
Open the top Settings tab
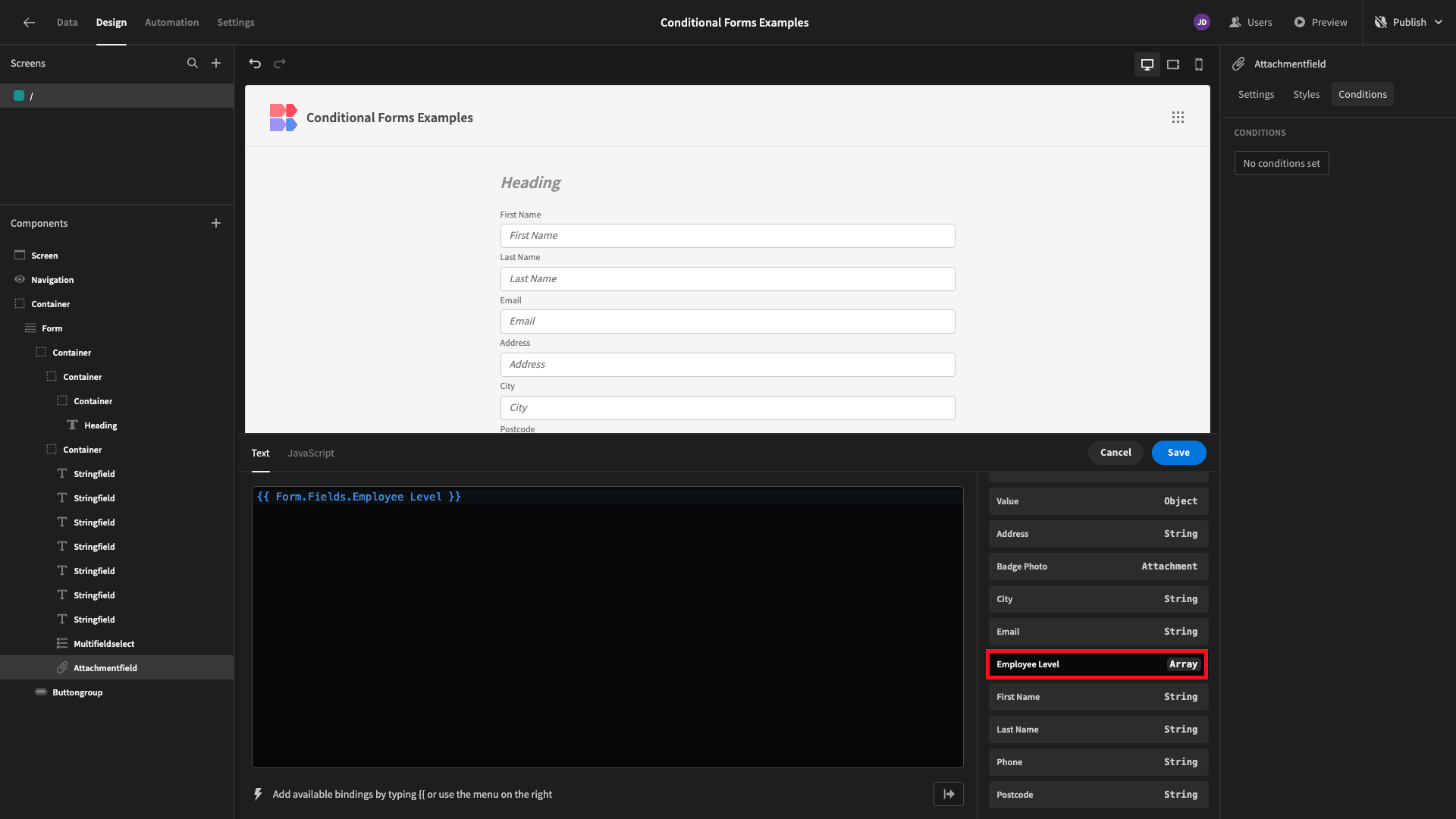236,23
